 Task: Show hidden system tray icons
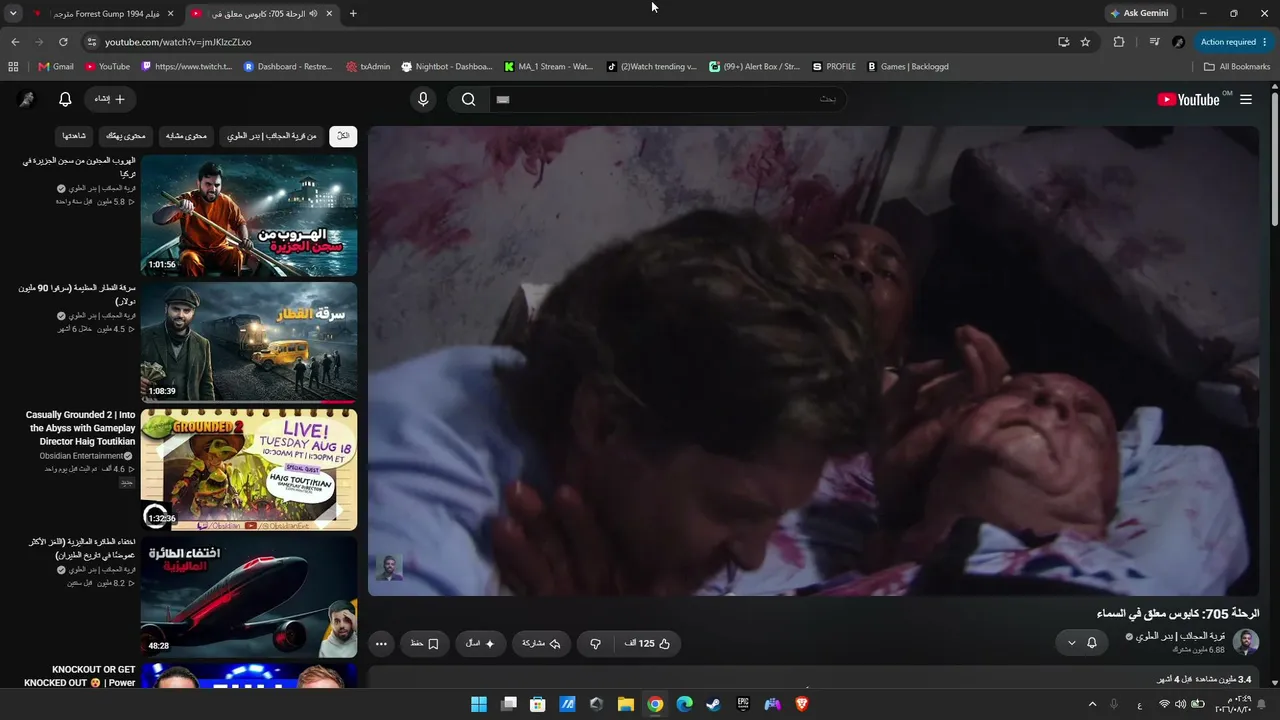[x=1092, y=705]
